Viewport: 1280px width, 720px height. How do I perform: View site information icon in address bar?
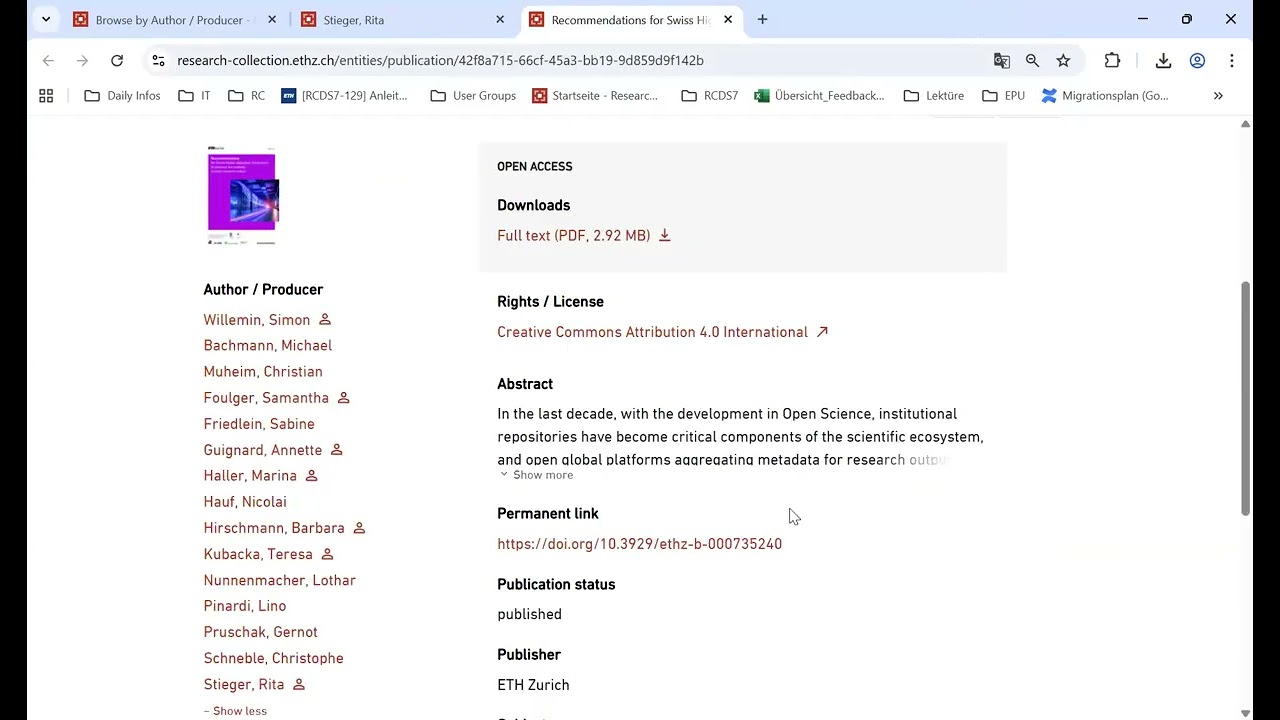click(158, 61)
